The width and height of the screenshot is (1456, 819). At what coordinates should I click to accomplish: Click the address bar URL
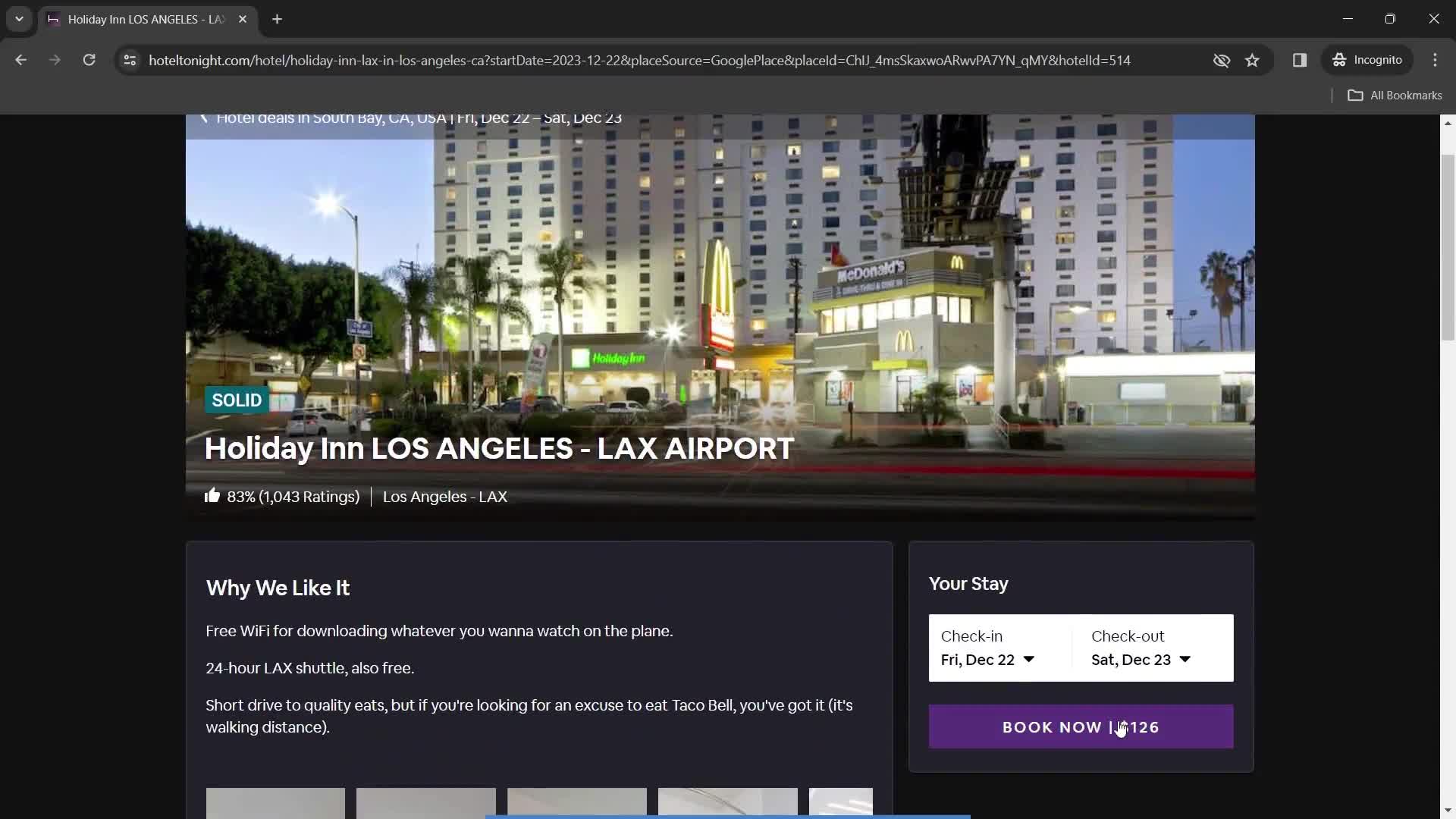click(639, 60)
